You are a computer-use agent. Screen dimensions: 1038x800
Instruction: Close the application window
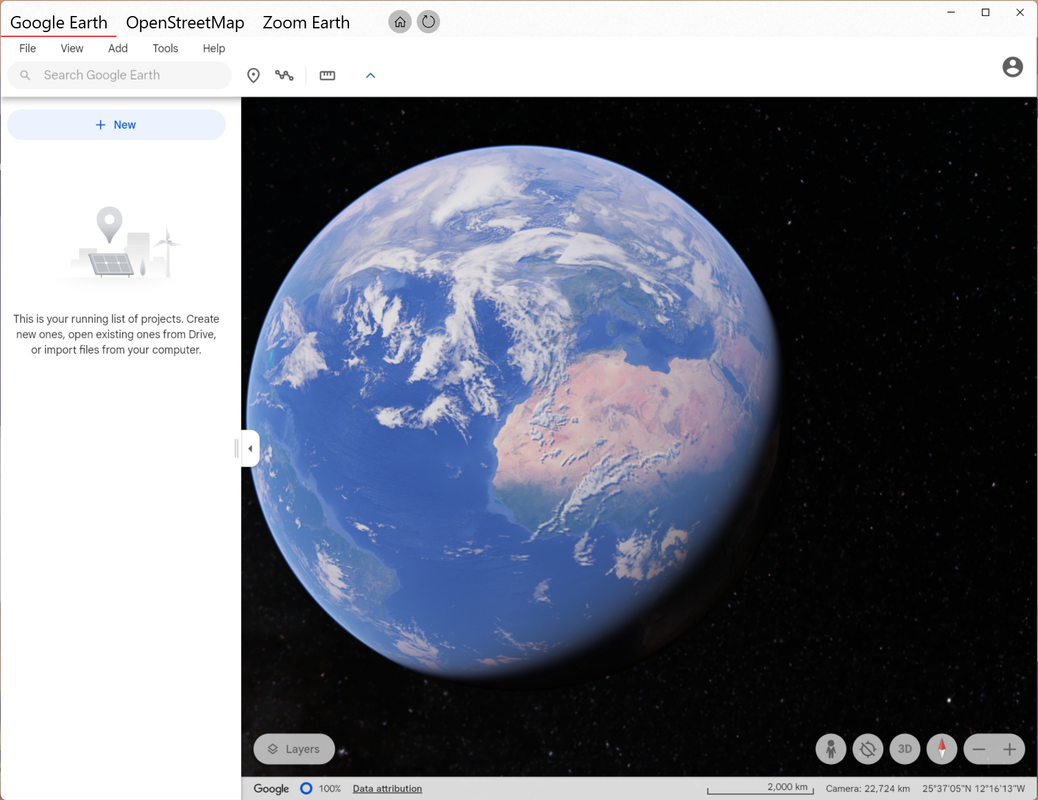(1020, 12)
